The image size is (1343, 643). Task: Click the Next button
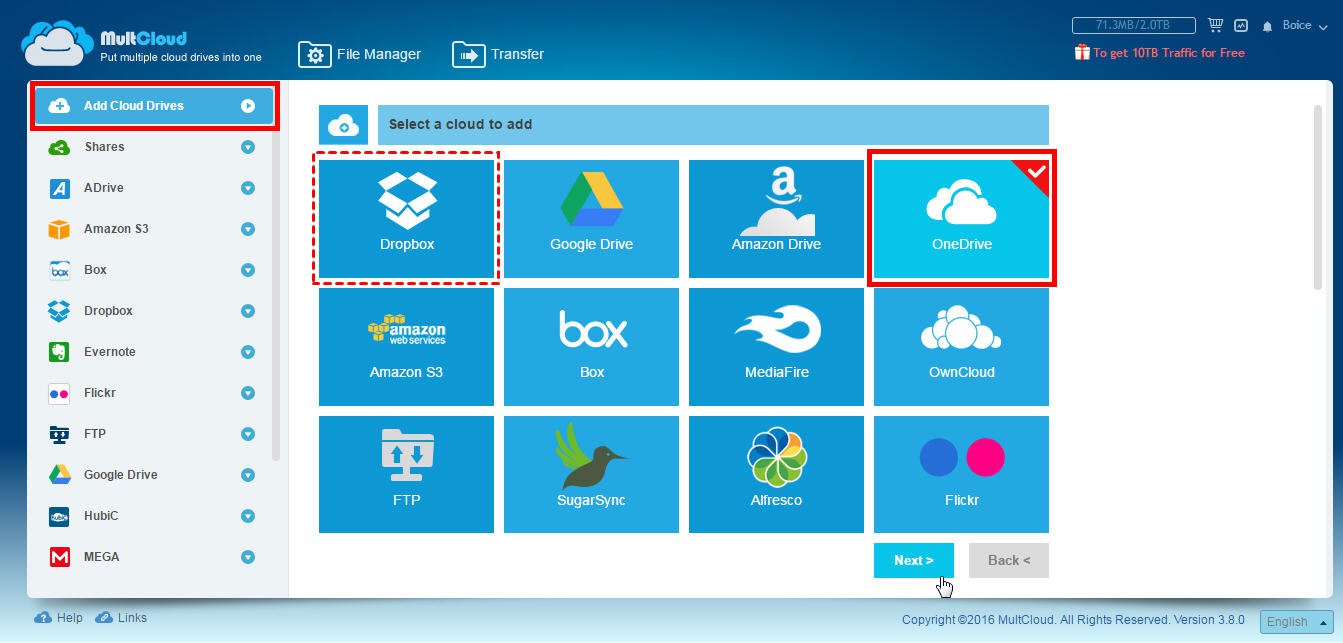[913, 560]
